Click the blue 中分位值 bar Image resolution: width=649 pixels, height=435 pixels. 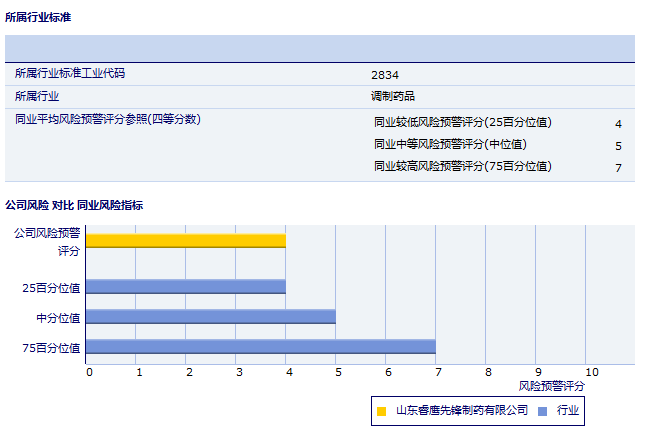point(211,317)
